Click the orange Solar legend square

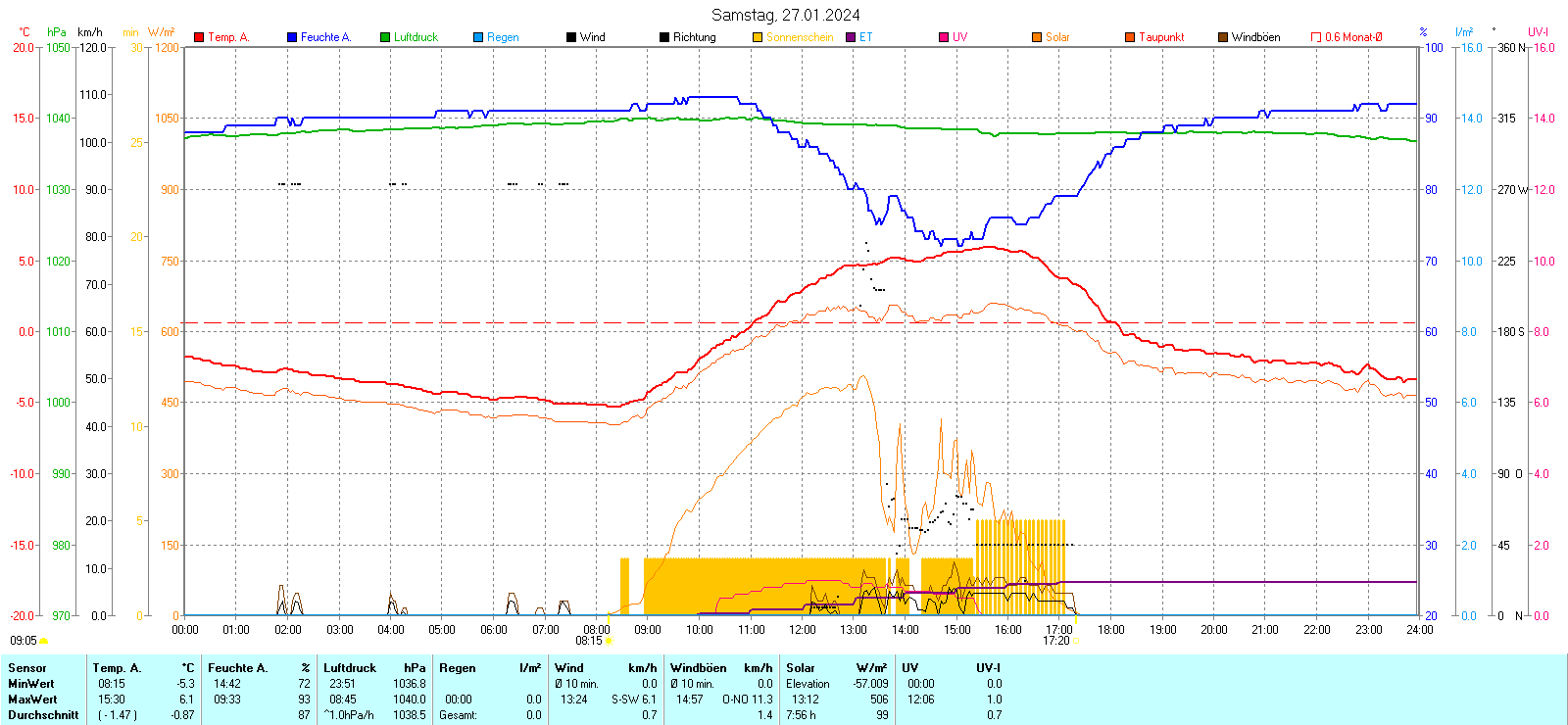pos(1037,37)
